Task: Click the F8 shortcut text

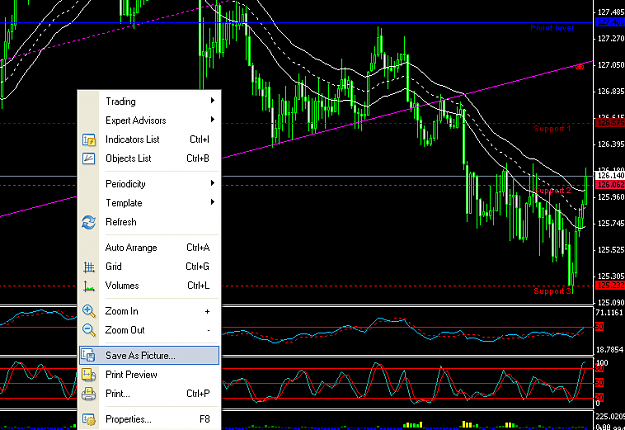Action: pos(204,419)
